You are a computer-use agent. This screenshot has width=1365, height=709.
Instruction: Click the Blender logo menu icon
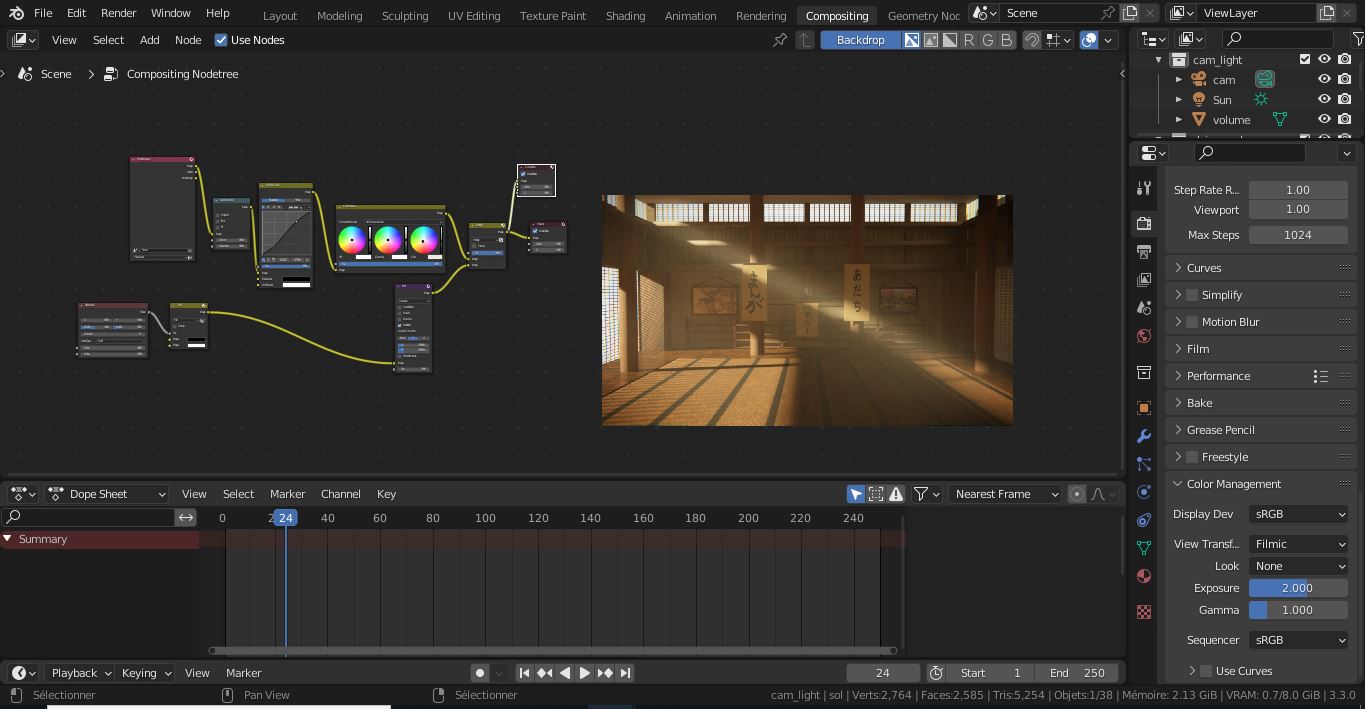[16, 13]
